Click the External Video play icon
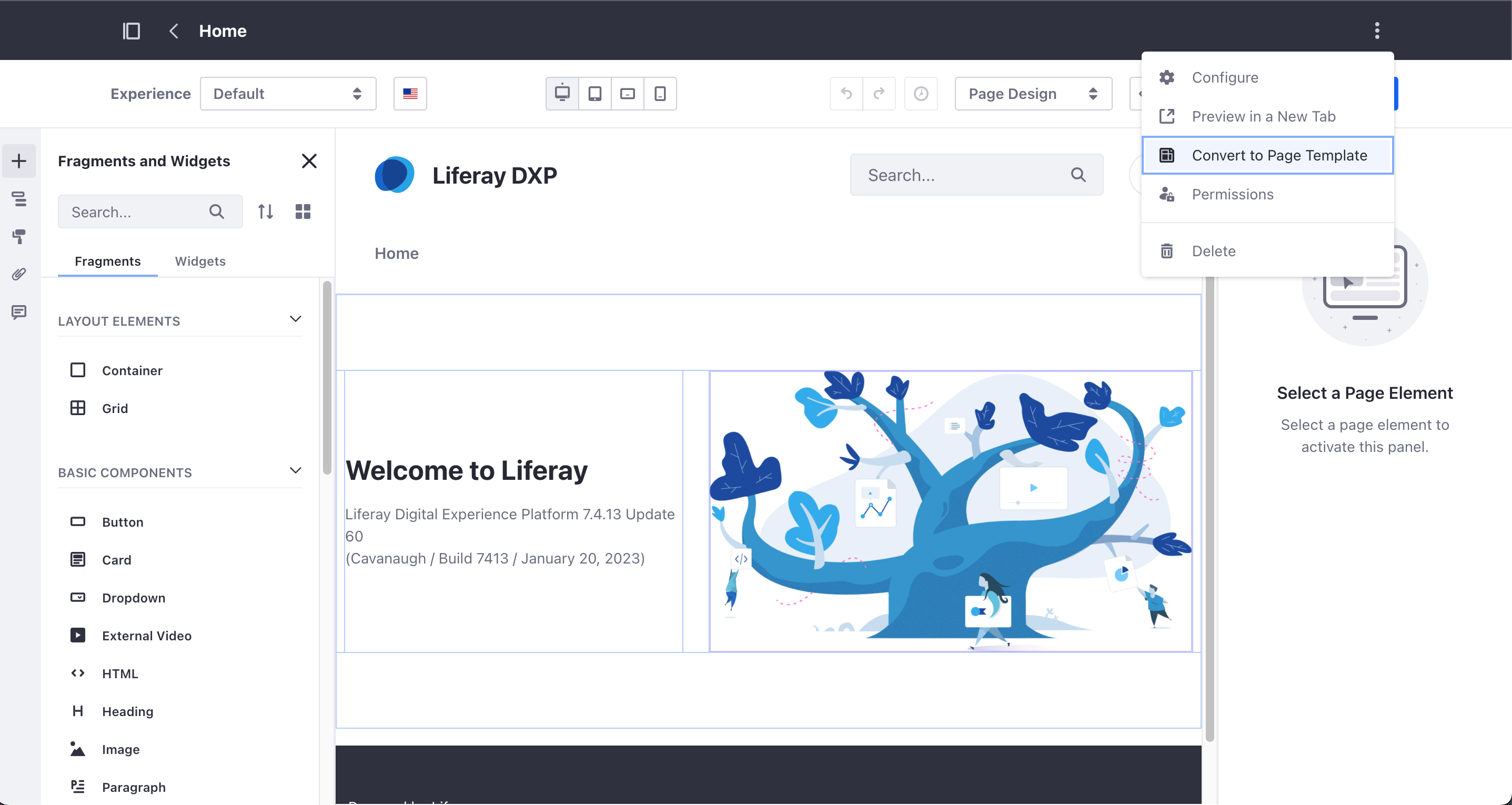 77,635
